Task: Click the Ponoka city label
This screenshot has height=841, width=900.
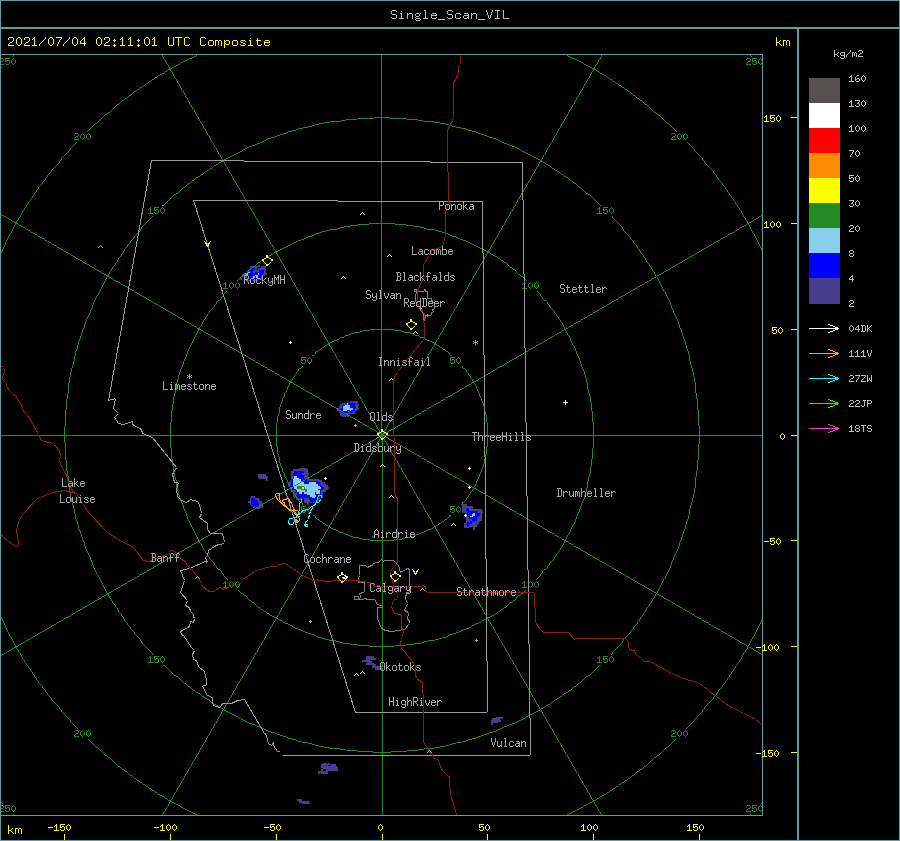Action: (456, 206)
